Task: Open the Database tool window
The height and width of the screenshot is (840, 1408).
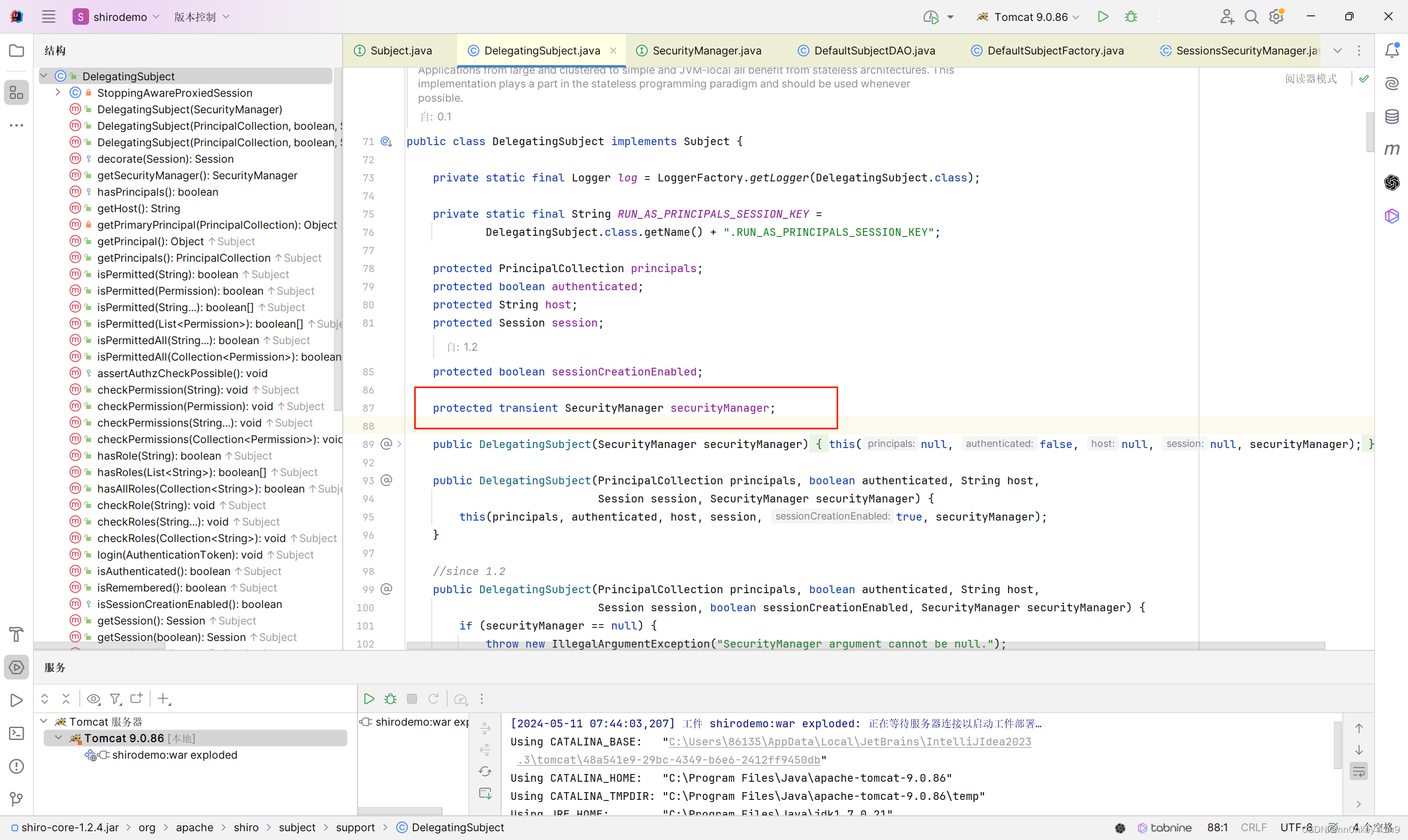Action: click(1391, 117)
